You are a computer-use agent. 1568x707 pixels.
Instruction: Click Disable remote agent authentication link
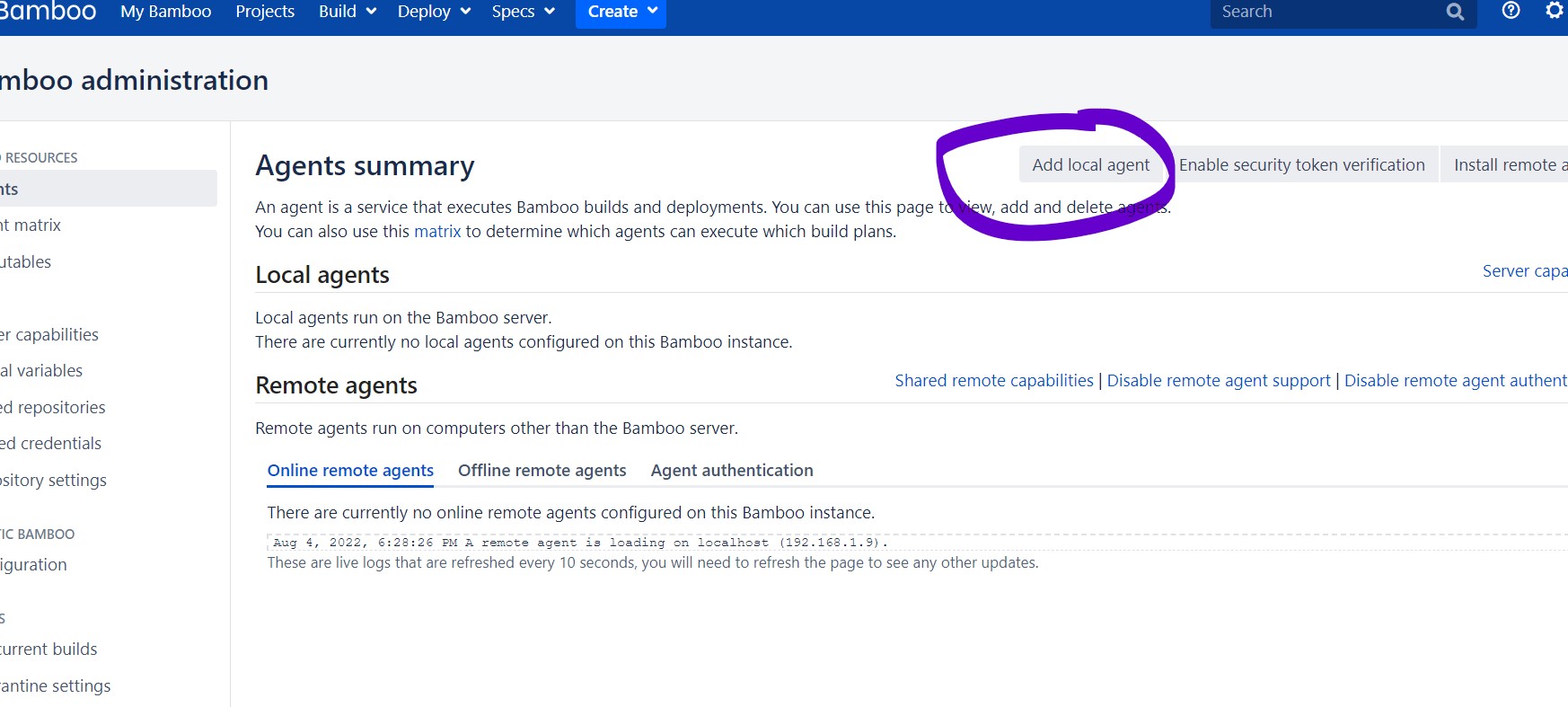coord(1456,380)
